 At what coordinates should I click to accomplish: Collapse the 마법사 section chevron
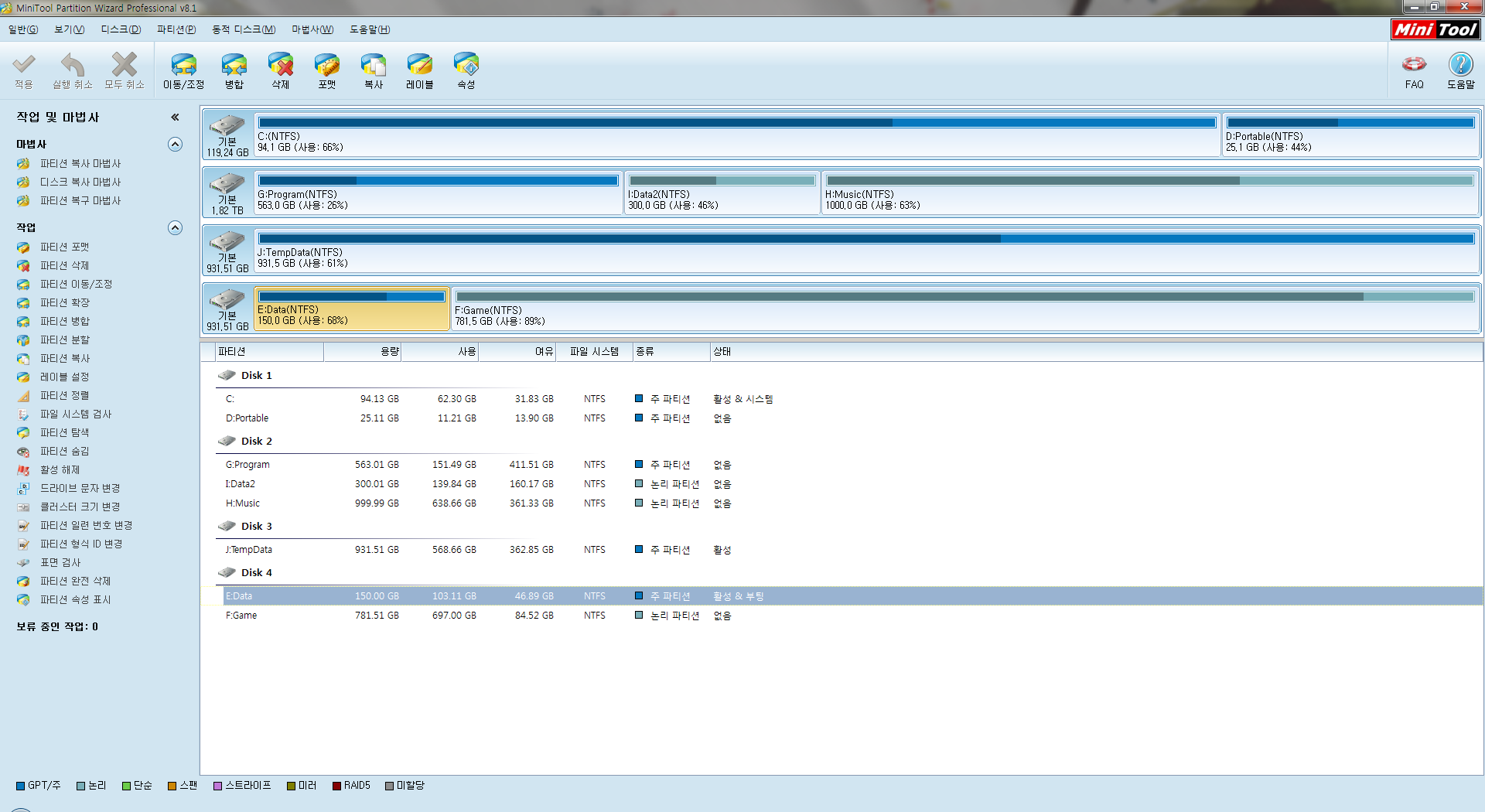176,145
